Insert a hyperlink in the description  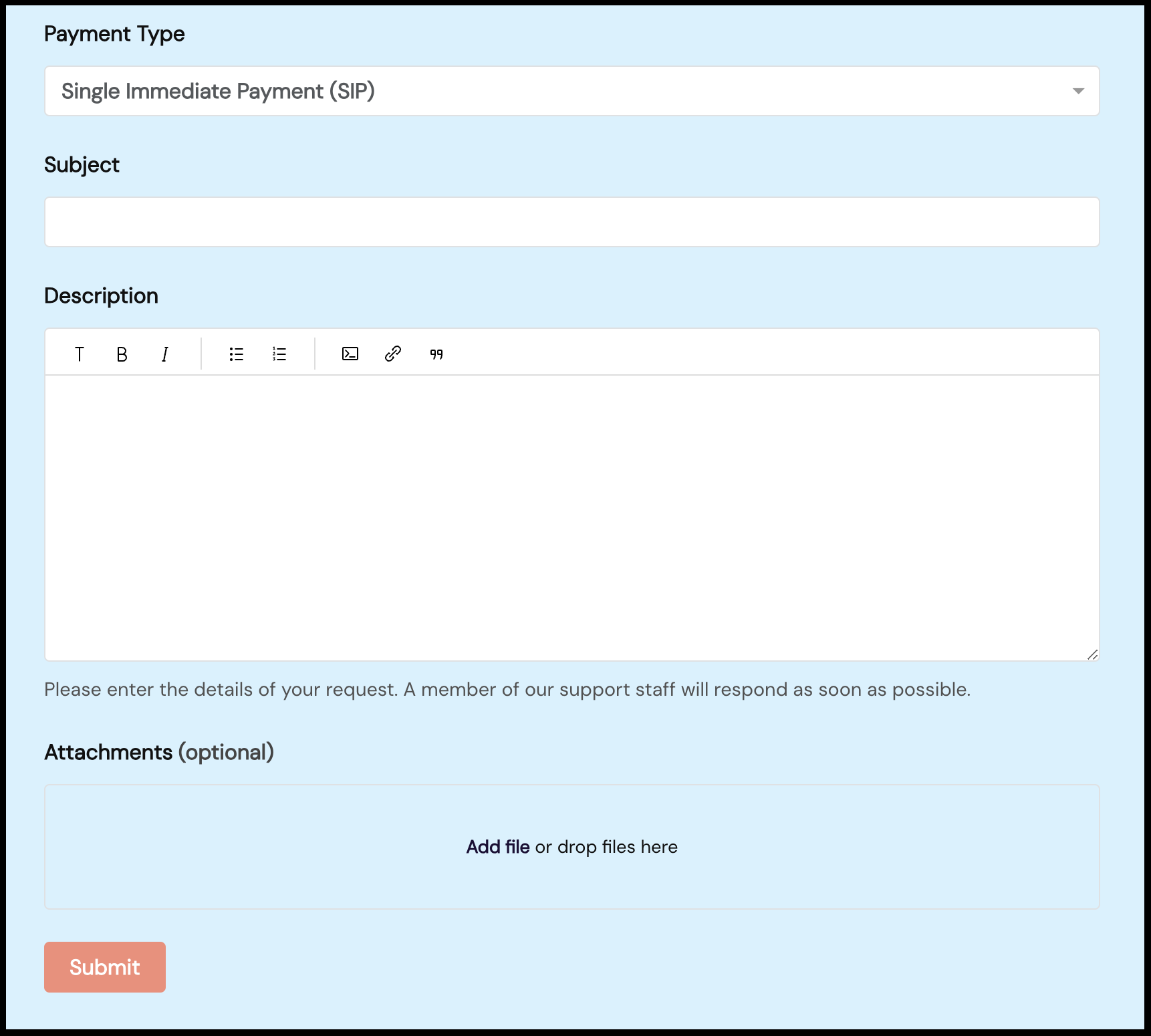tap(393, 354)
